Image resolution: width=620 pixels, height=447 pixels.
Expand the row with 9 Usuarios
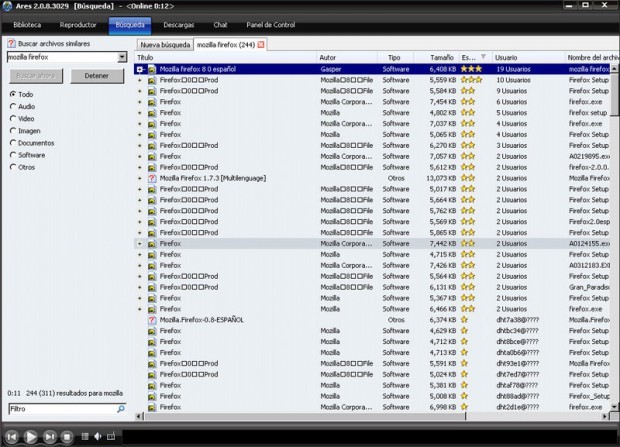coord(140,91)
